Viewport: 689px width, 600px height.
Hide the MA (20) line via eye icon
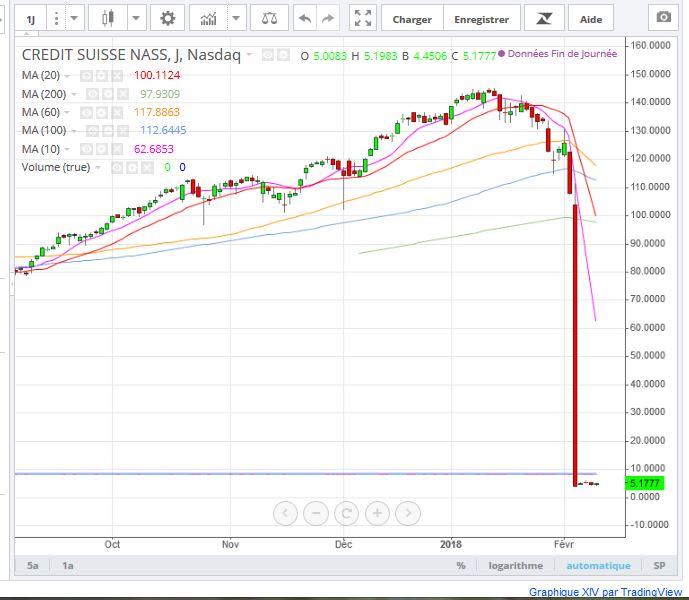(86, 76)
